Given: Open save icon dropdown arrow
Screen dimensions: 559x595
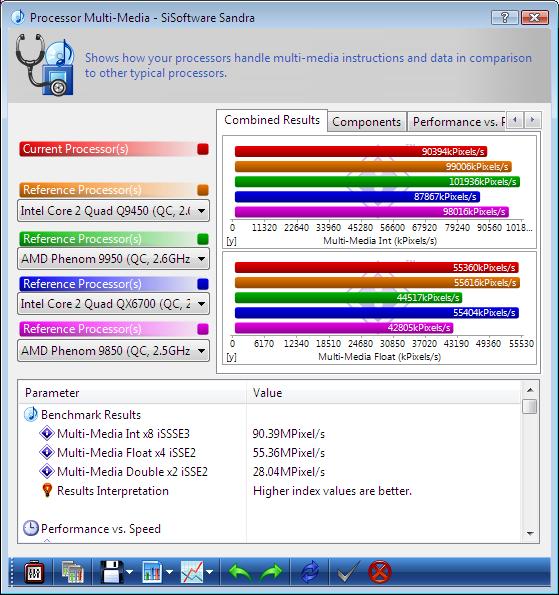Looking at the screenshot, I should click(x=129, y=572).
